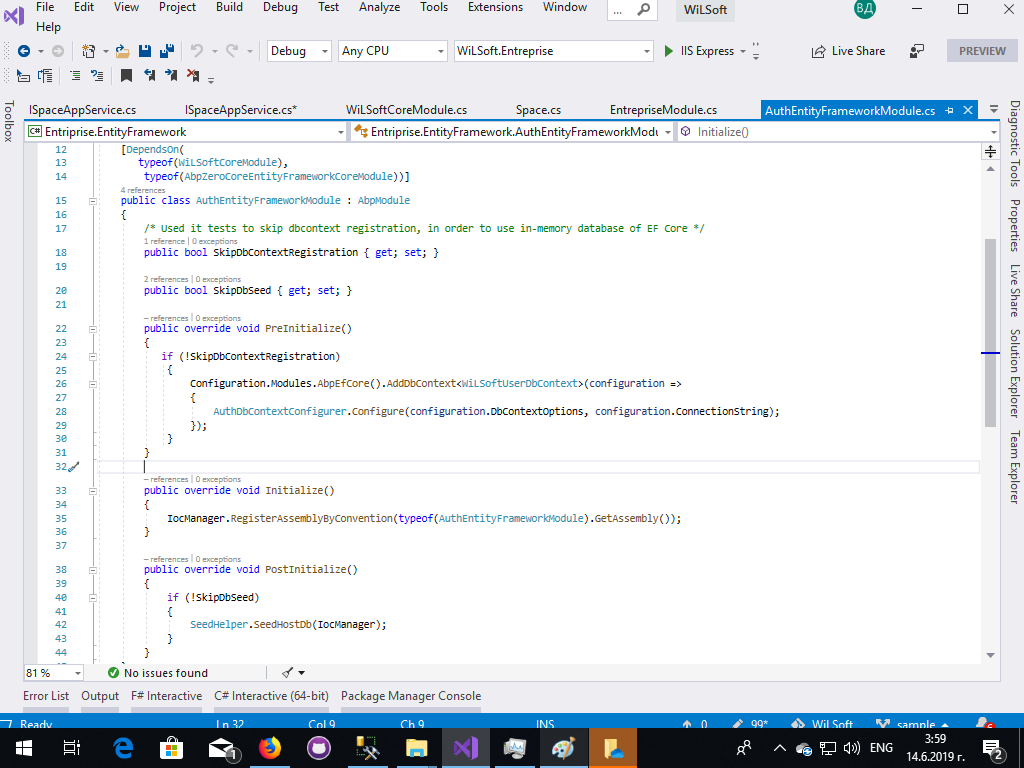Screen dimensions: 1024x768
Task: Click the vertical scrollbar thumb in editor
Action: [990, 333]
